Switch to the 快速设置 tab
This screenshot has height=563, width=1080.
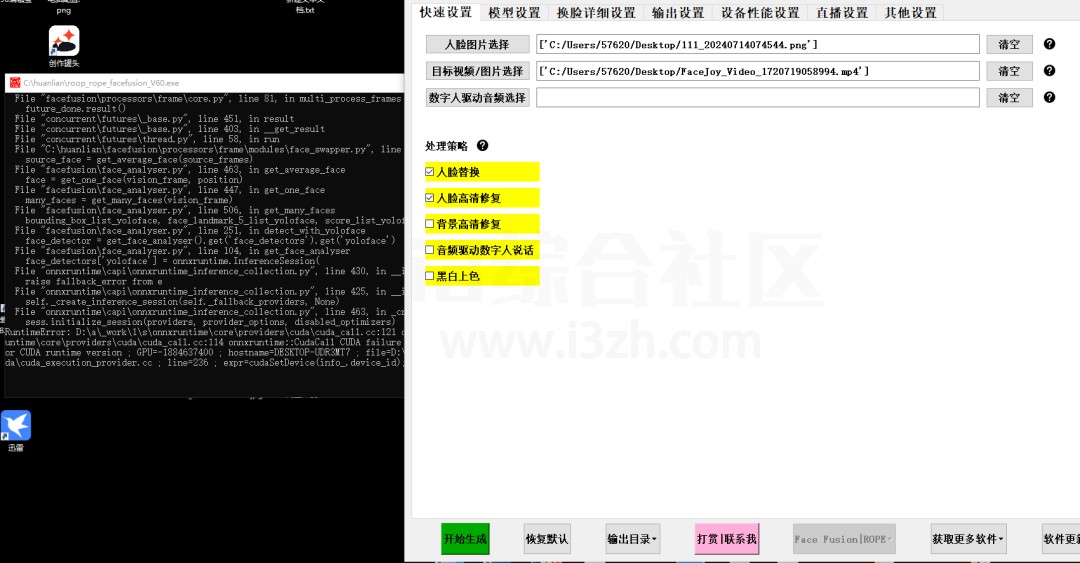point(446,12)
